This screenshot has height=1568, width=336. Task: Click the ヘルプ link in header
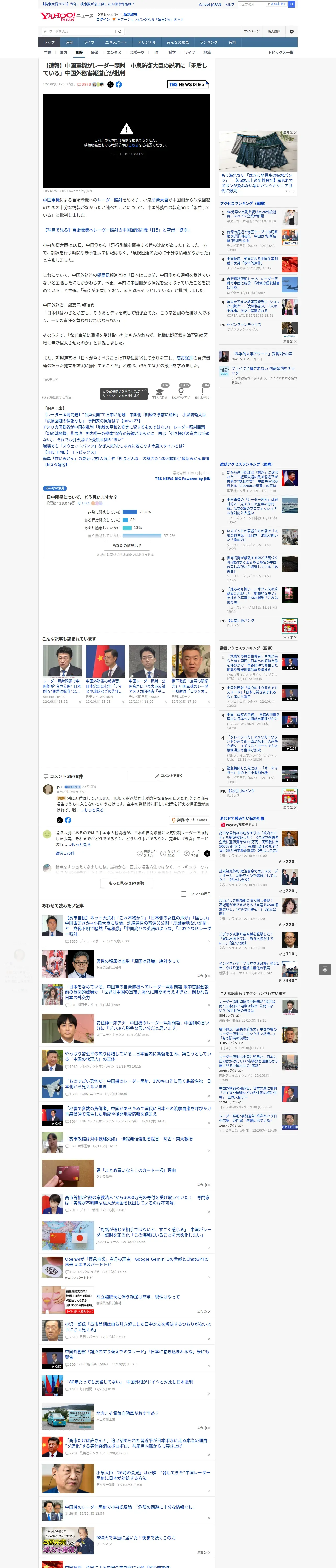(229, 4)
